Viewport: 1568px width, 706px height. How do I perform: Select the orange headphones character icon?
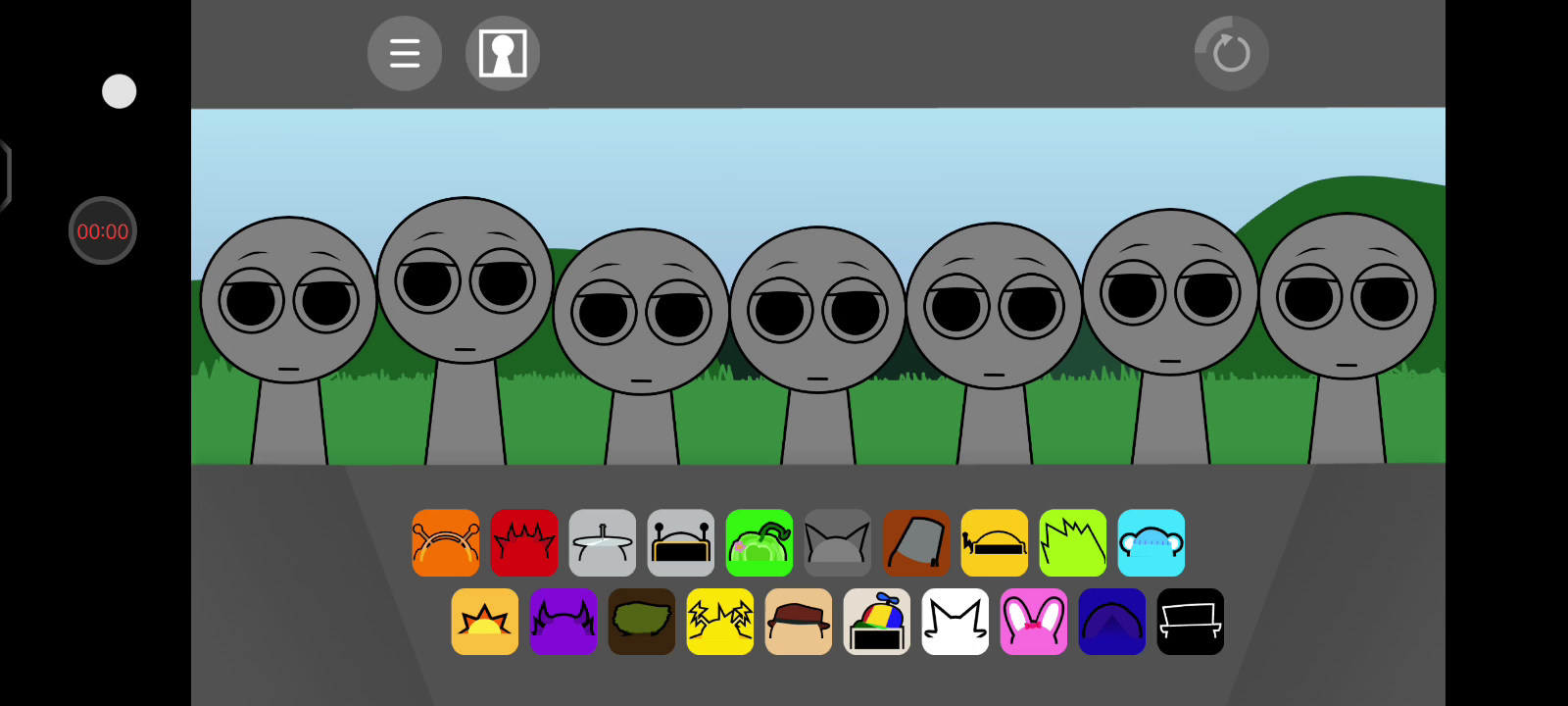(446, 543)
